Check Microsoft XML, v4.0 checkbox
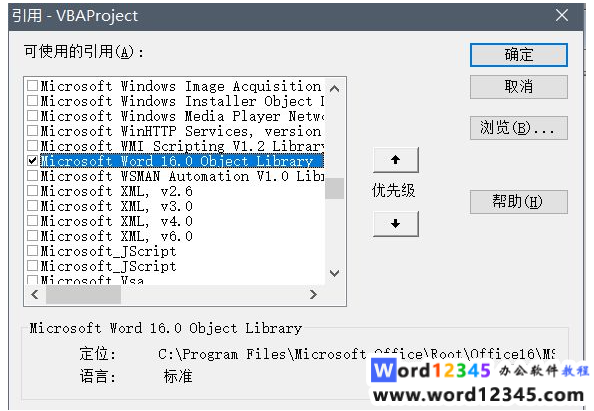The width and height of the screenshot is (594, 411). (33, 221)
